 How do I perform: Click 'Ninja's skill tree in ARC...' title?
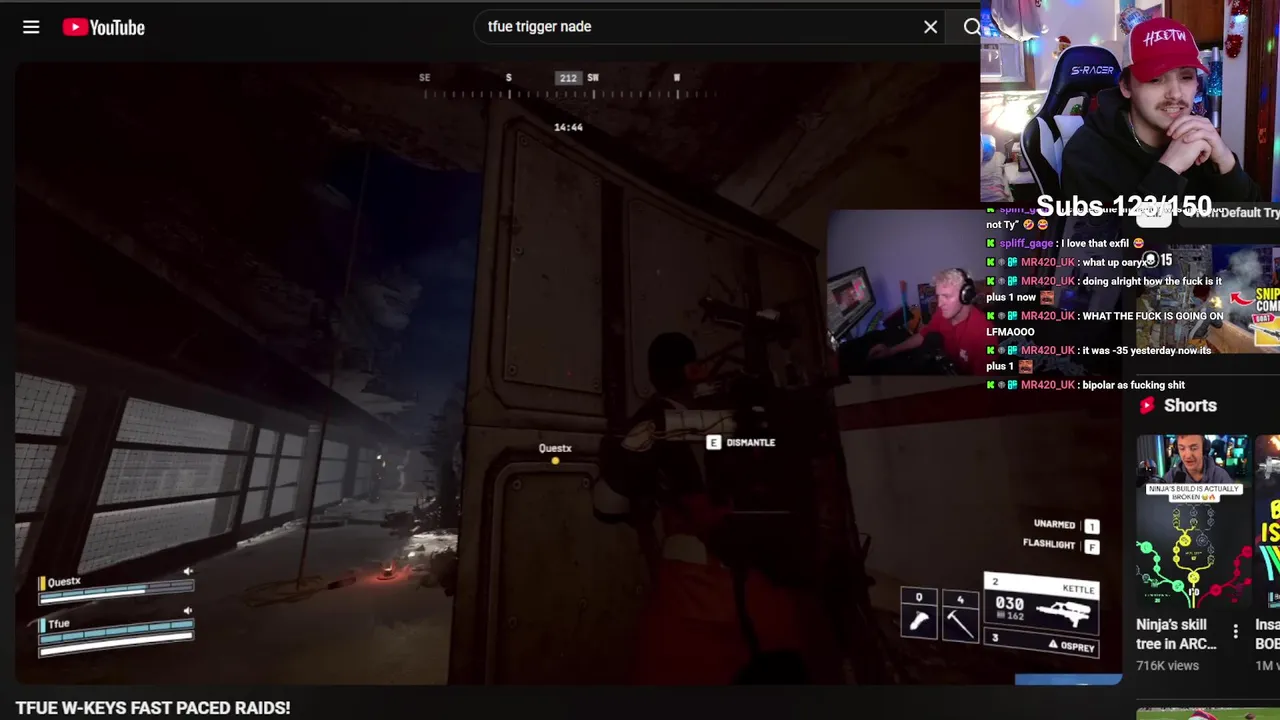pyautogui.click(x=1176, y=634)
